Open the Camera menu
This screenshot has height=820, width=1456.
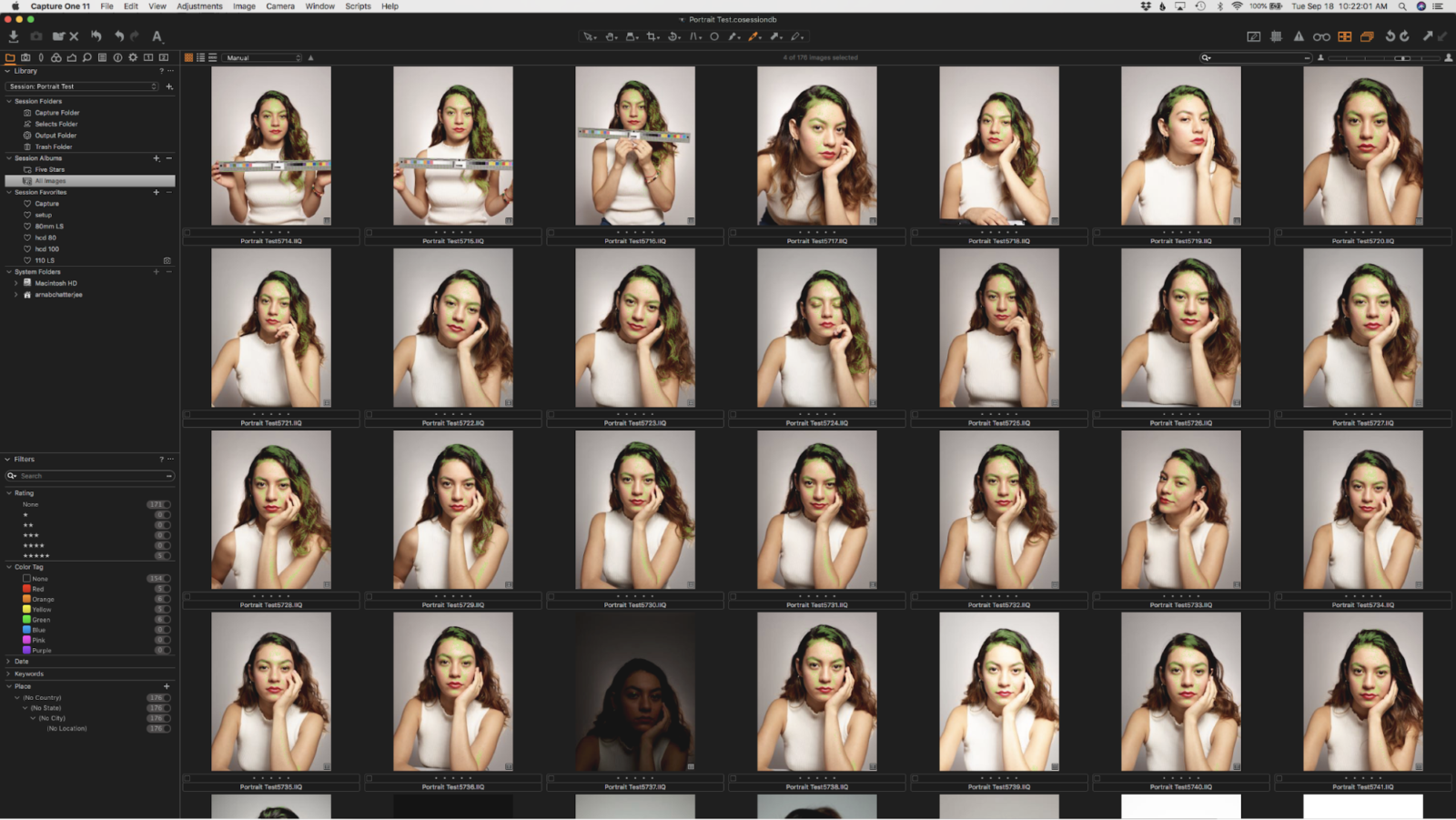tap(280, 6)
